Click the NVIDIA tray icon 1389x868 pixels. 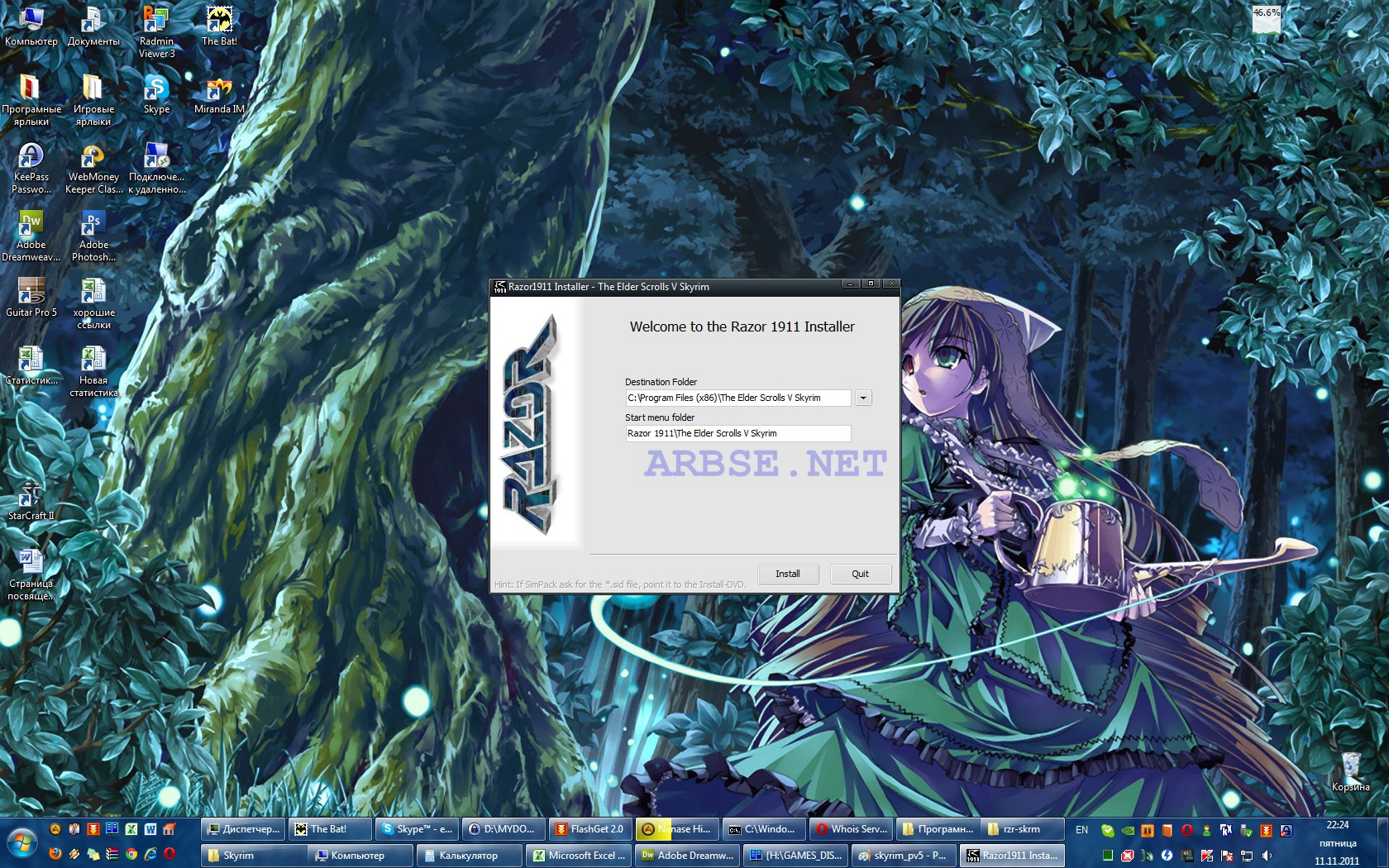[1128, 830]
